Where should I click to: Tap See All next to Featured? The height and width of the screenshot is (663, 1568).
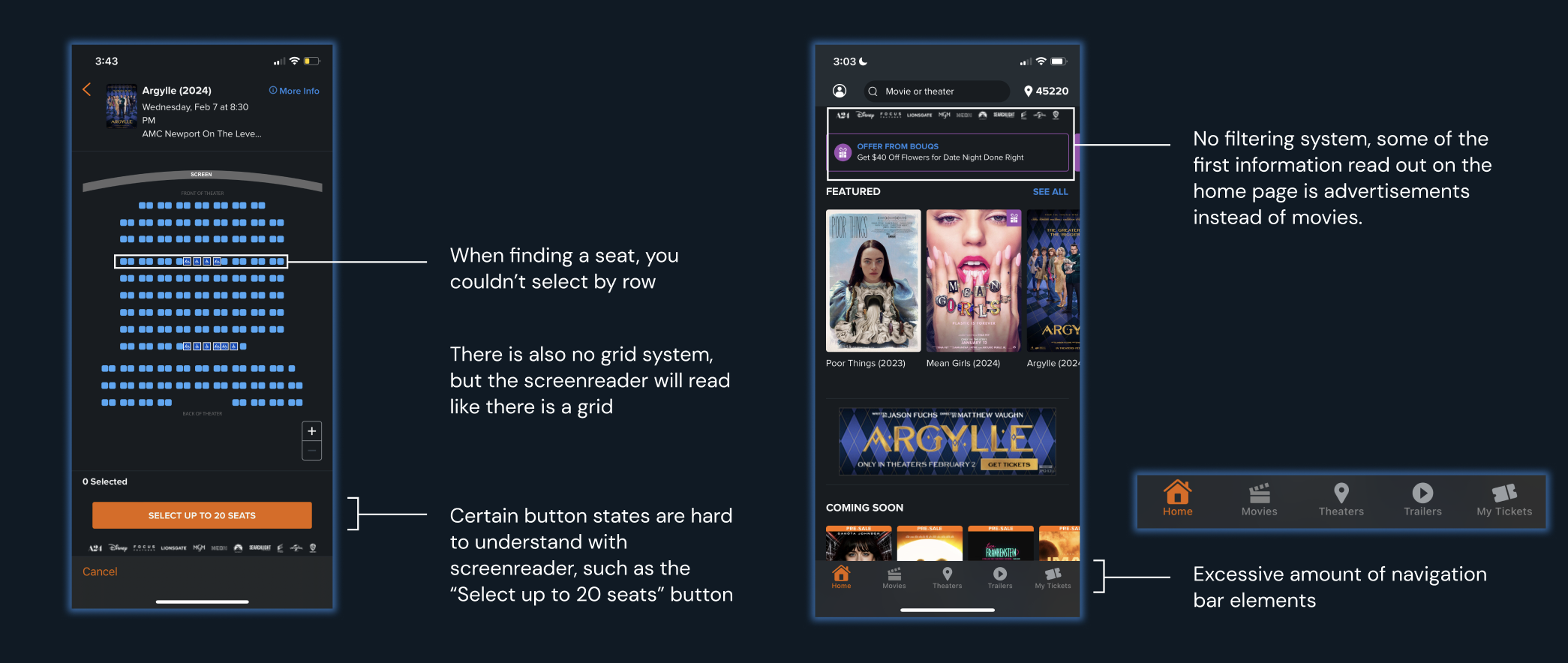1050,192
